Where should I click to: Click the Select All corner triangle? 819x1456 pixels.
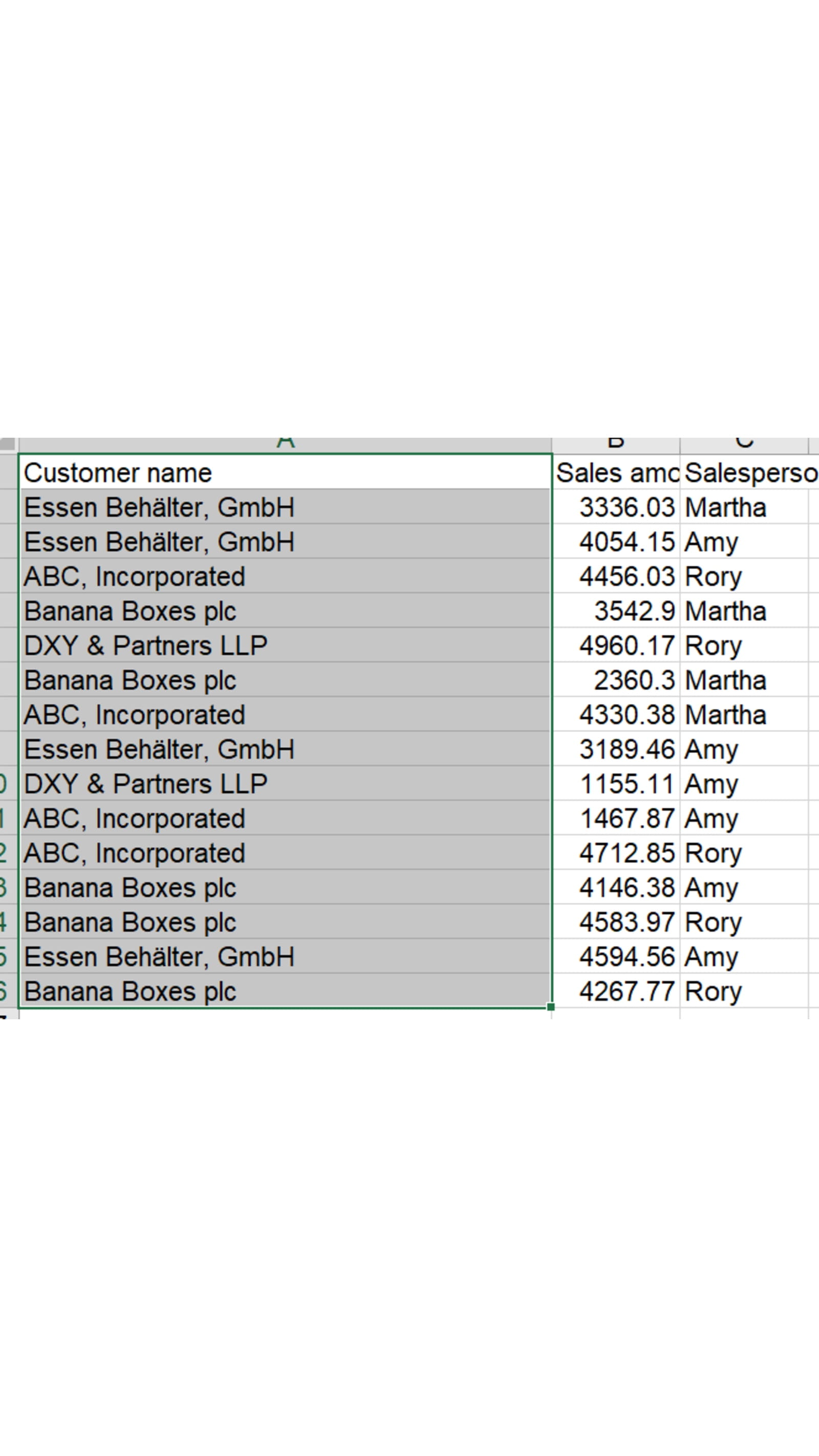(x=8, y=444)
